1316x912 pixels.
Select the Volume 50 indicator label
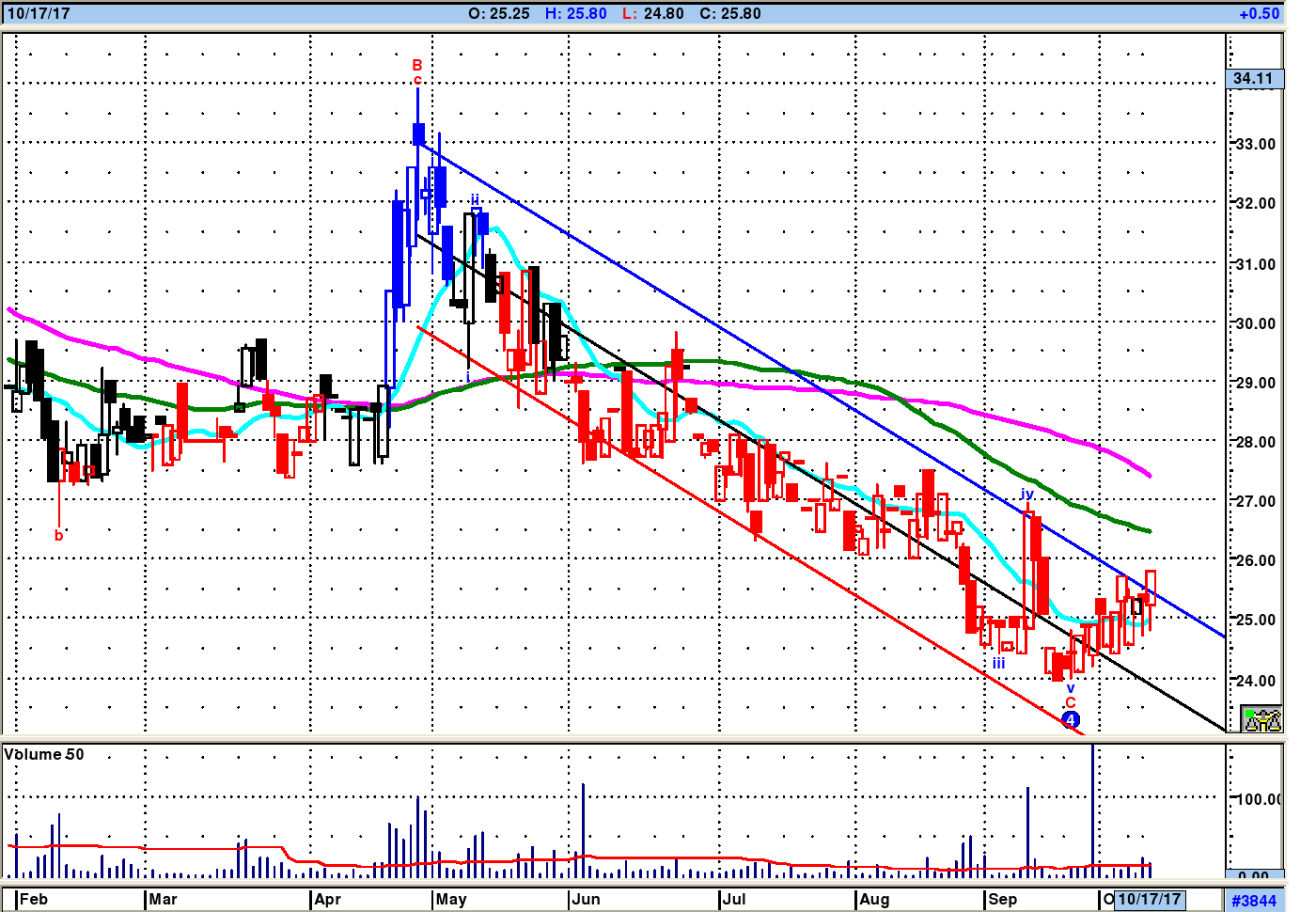pos(44,755)
